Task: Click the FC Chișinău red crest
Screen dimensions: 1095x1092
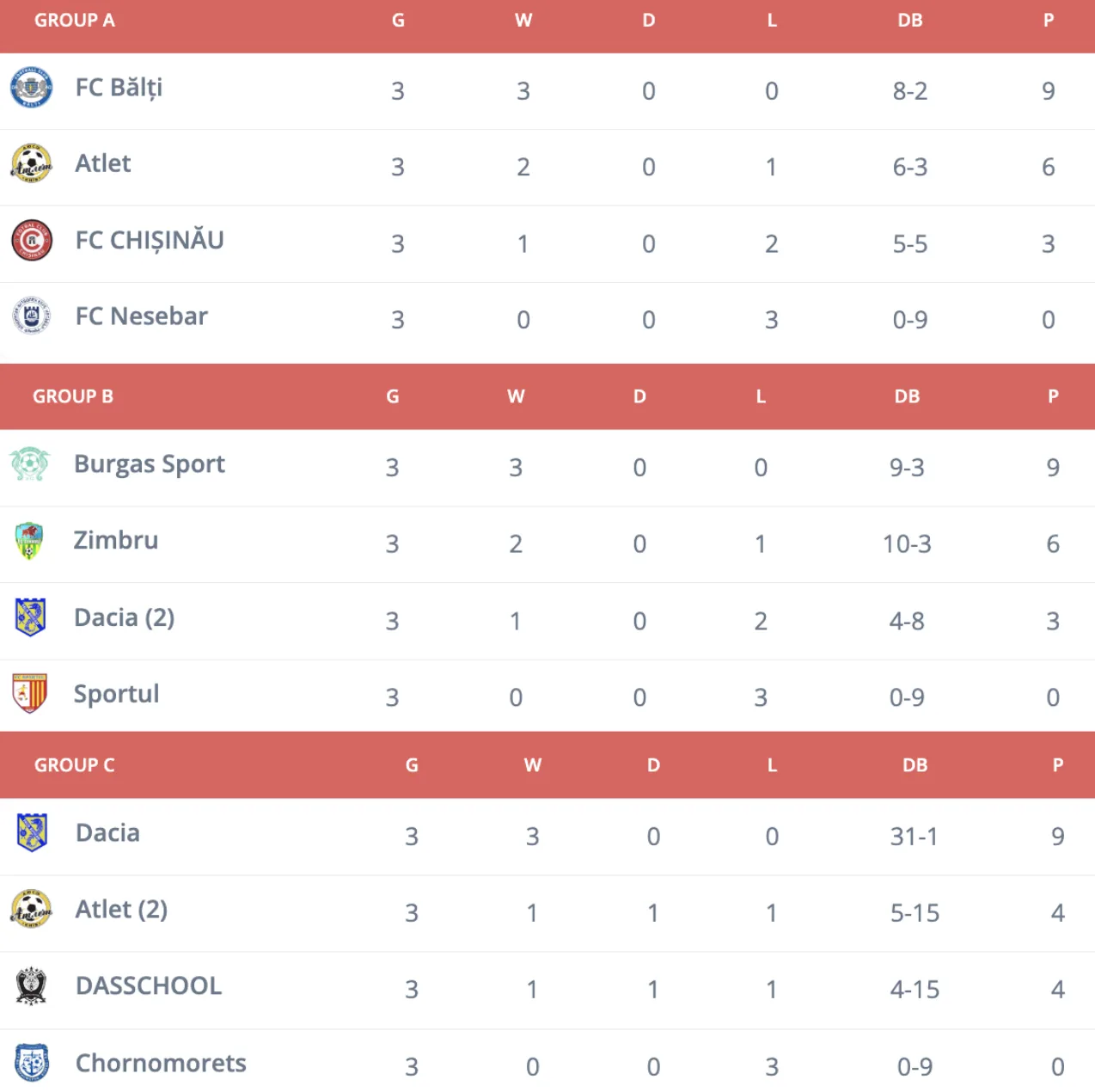Action: (x=31, y=241)
